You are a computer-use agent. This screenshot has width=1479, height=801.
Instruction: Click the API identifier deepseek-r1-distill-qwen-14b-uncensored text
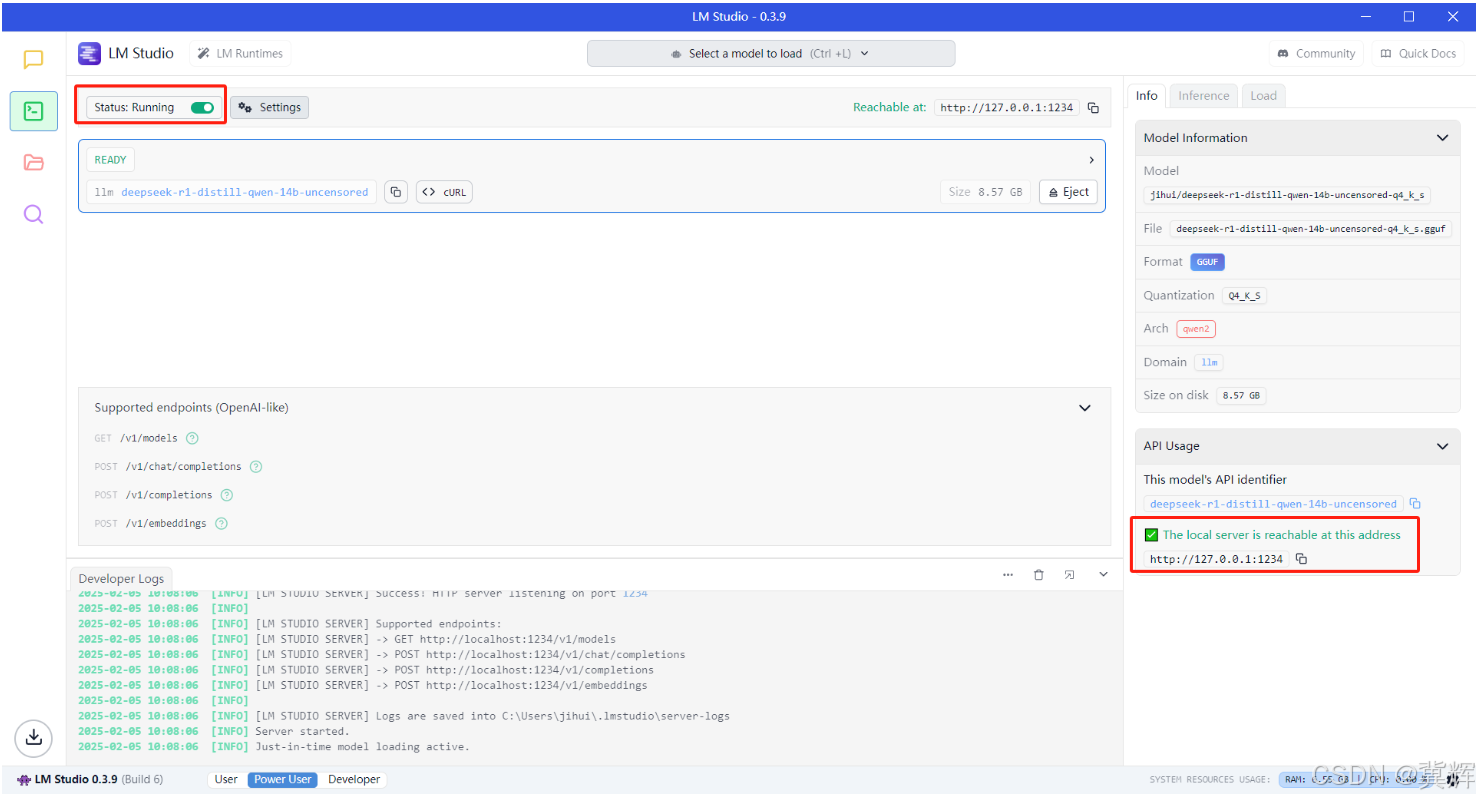coord(1273,504)
